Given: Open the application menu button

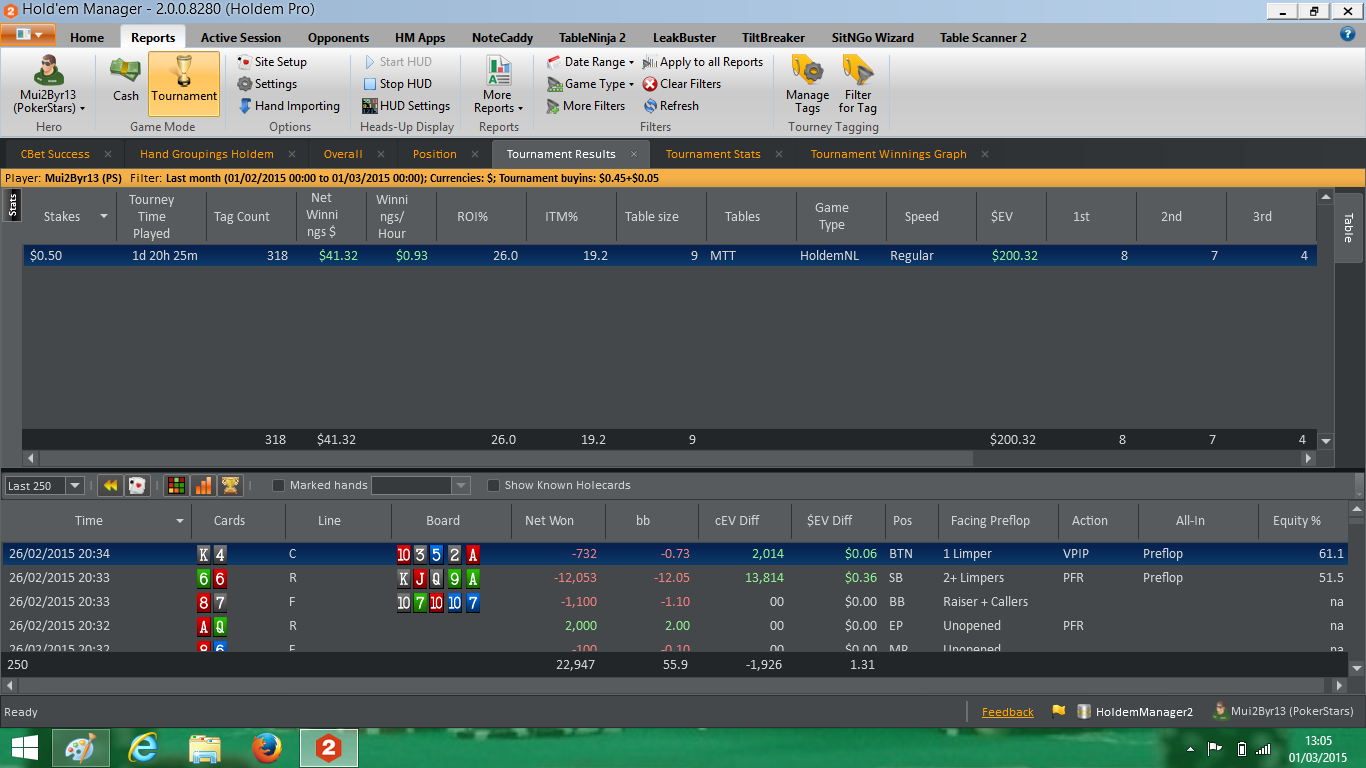Looking at the screenshot, I should (x=29, y=34).
